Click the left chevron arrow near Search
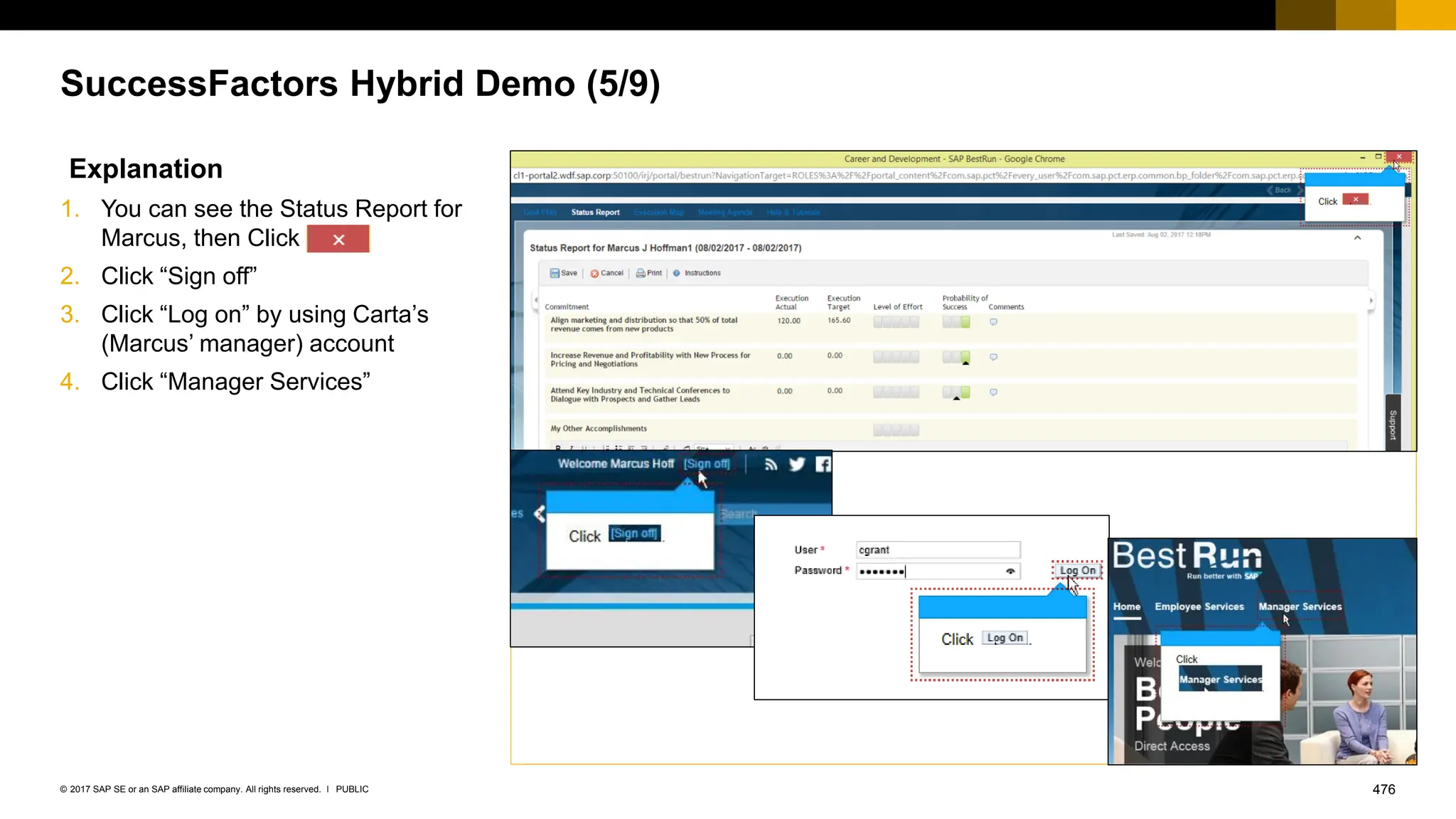 pyautogui.click(x=540, y=513)
